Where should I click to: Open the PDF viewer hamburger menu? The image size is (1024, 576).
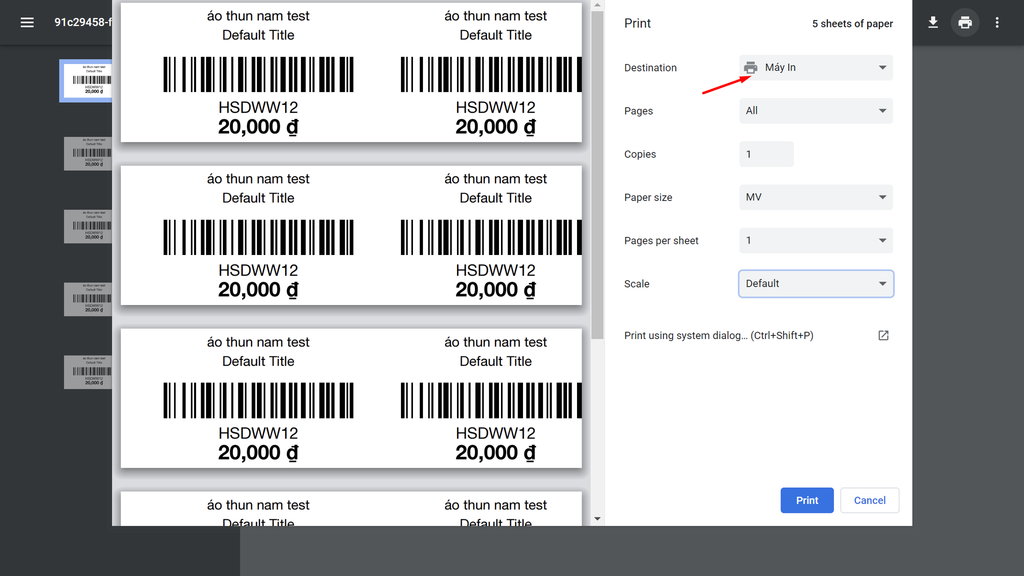pyautogui.click(x=27, y=23)
